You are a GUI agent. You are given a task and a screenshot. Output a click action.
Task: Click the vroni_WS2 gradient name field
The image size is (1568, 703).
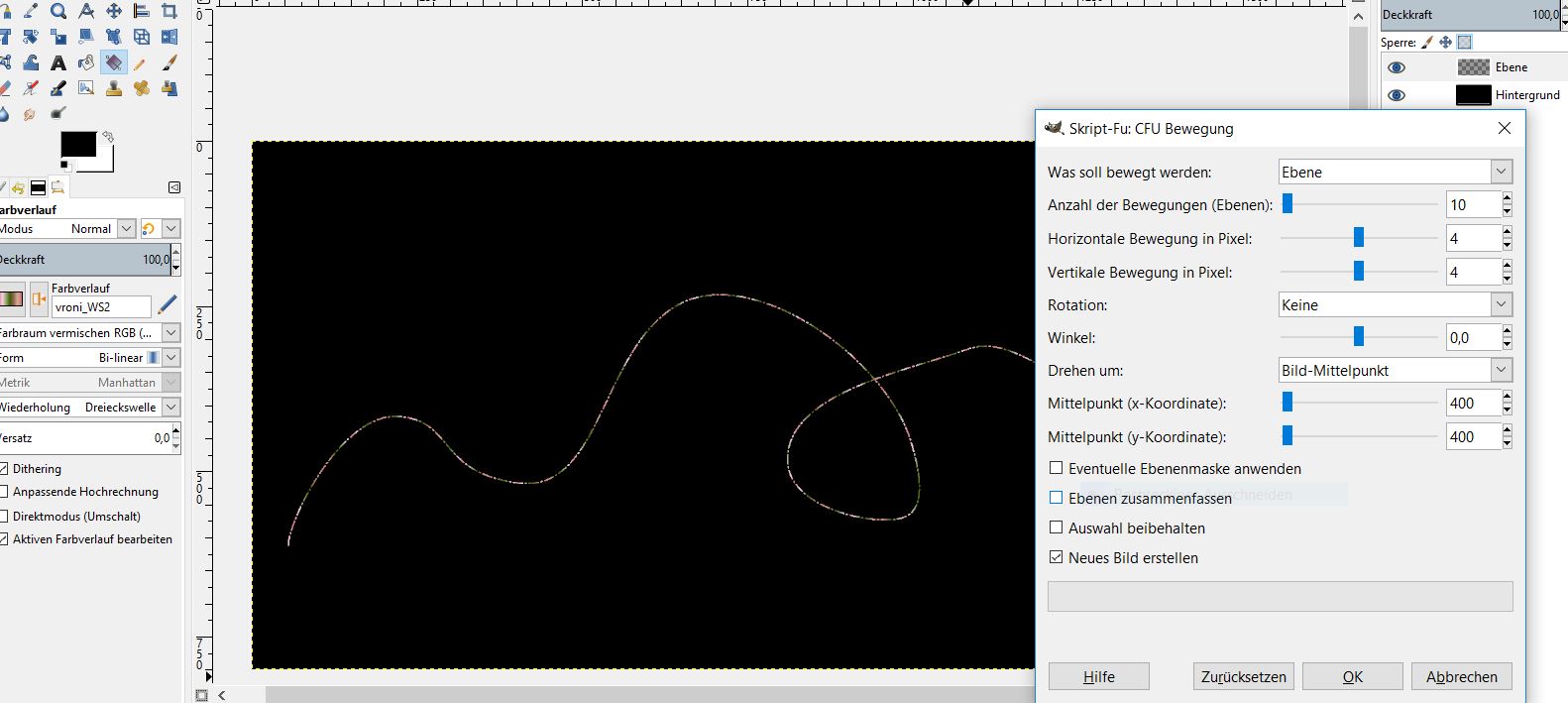(x=101, y=307)
